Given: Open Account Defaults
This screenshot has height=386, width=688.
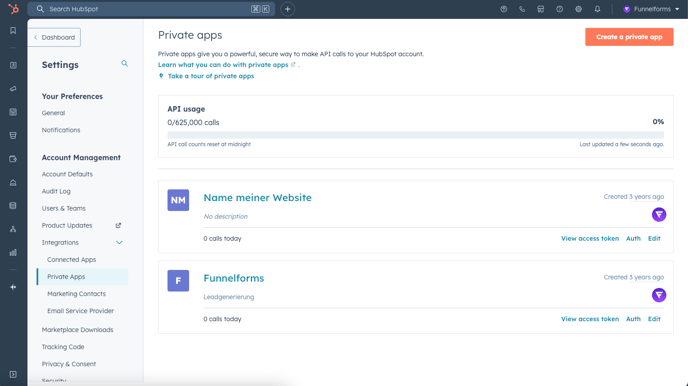Looking at the screenshot, I should coord(67,174).
